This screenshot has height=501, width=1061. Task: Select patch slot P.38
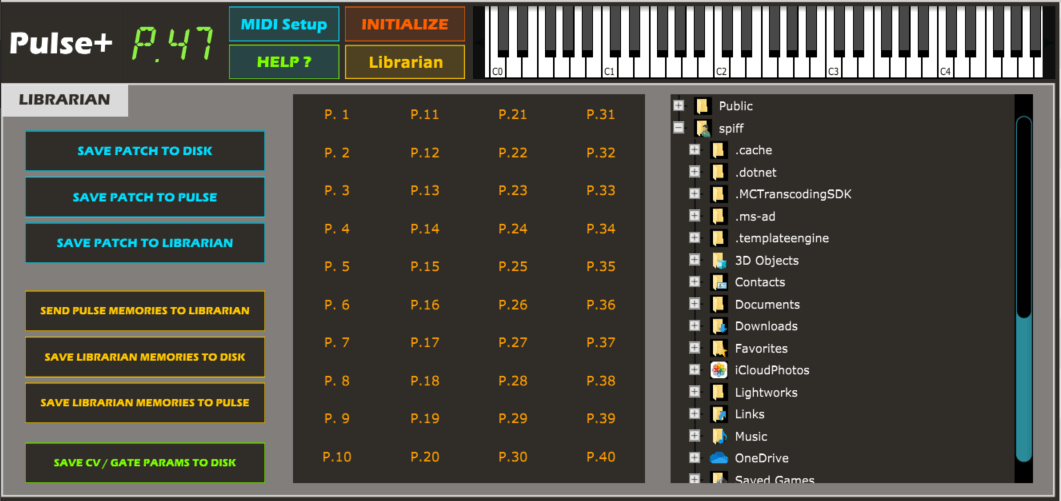coord(601,380)
